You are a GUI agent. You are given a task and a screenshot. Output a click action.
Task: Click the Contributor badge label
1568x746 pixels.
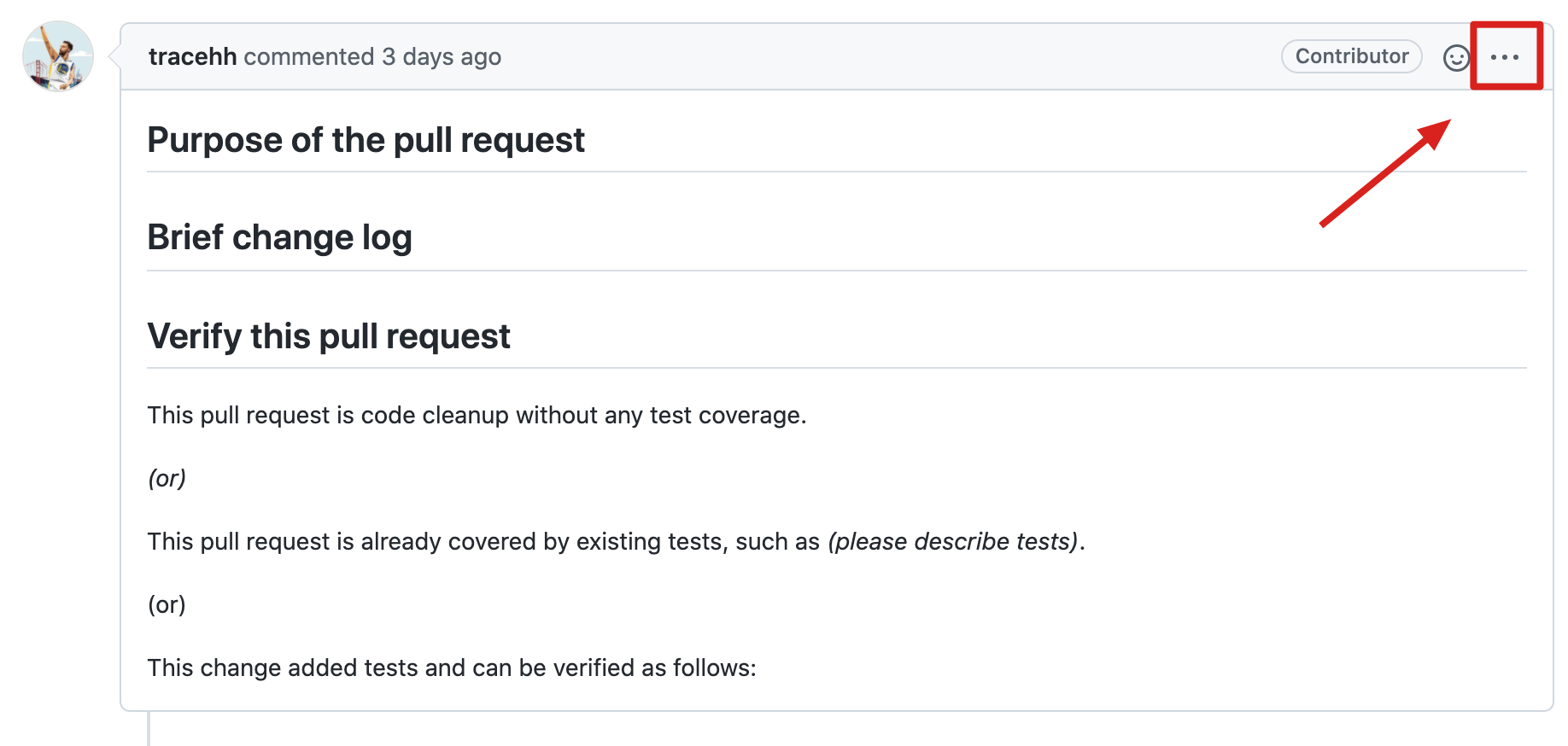[1351, 56]
